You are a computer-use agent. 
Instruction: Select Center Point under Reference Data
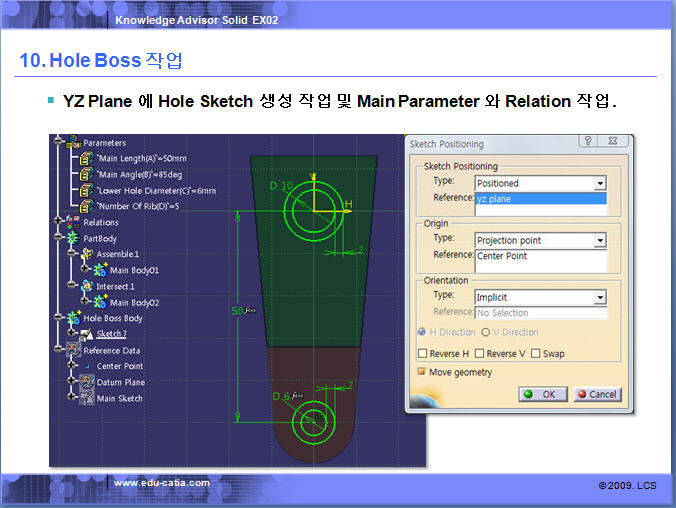(119, 366)
